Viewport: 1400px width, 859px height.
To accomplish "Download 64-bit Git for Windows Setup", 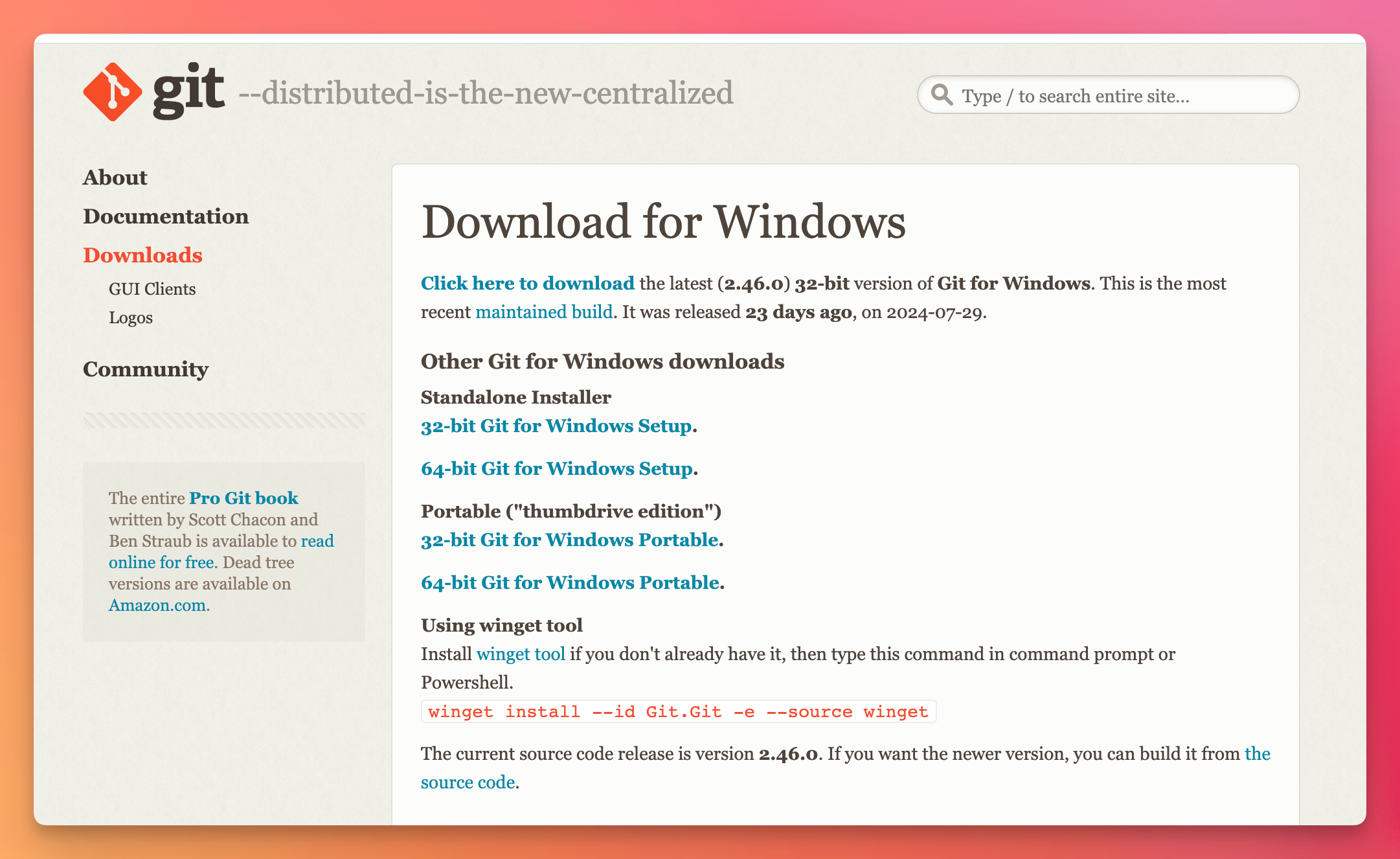I will [557, 468].
